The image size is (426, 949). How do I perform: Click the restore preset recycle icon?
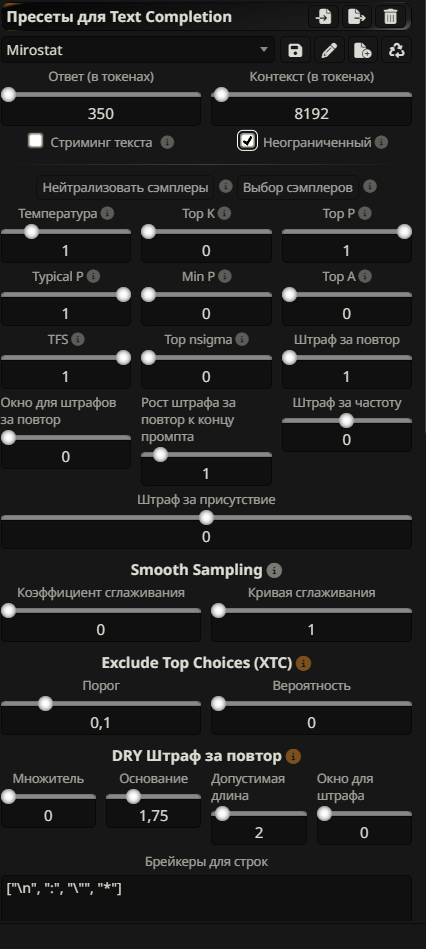click(x=397, y=50)
